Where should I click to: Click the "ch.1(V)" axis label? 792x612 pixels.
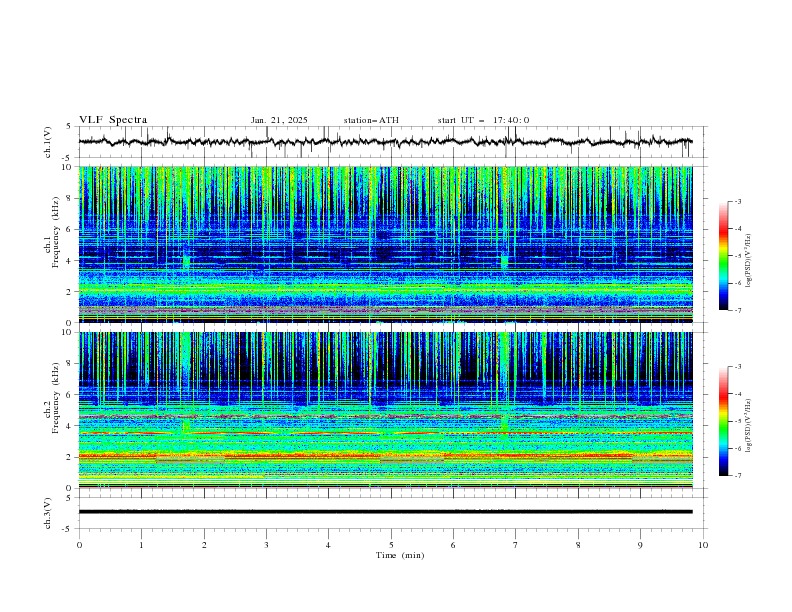[x=48, y=142]
